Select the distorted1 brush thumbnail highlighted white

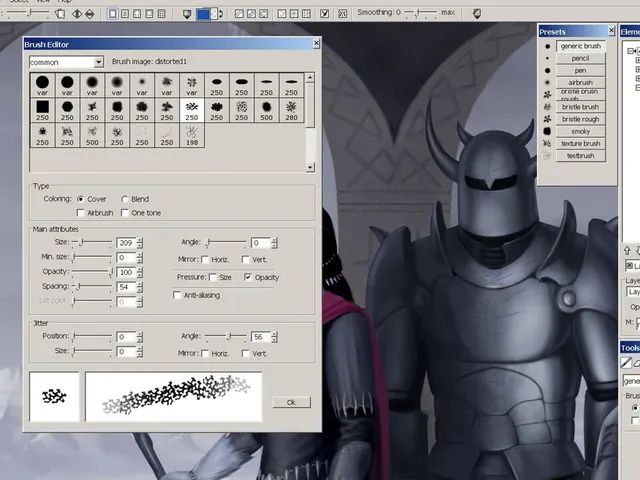(191, 110)
